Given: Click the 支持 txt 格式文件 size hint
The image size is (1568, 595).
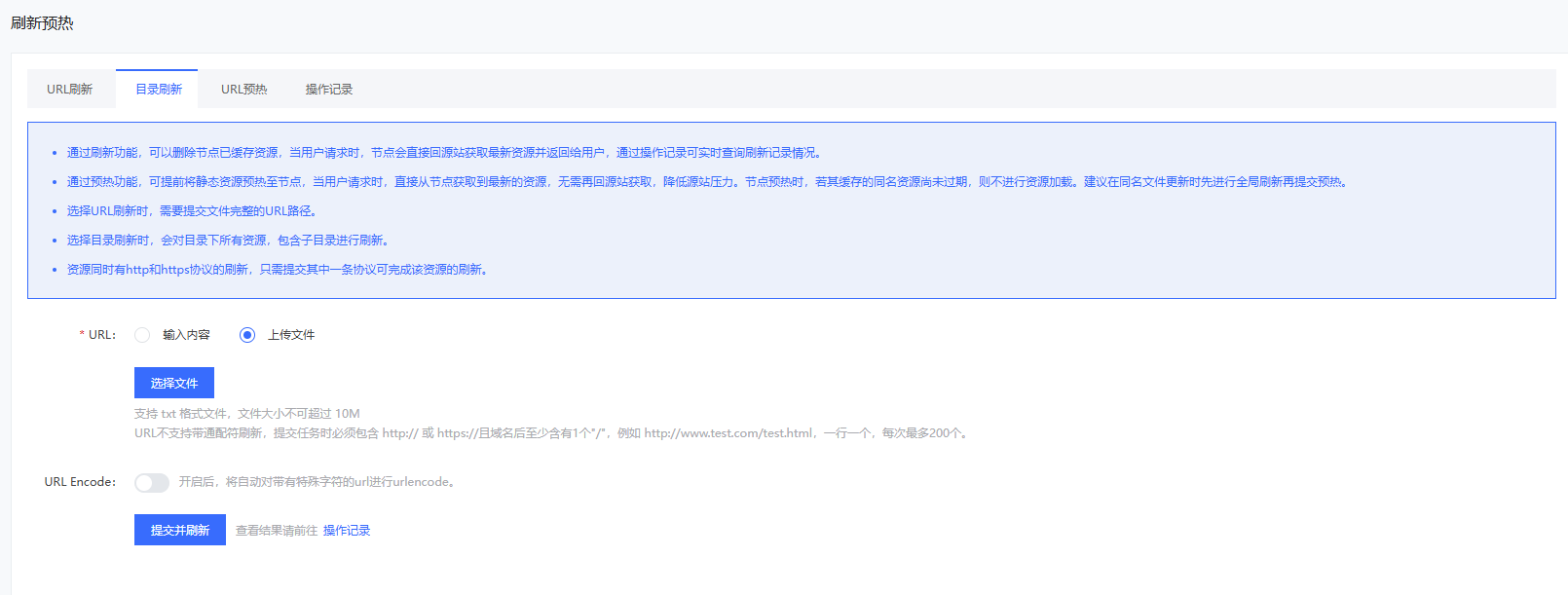Looking at the screenshot, I should coord(247,414).
